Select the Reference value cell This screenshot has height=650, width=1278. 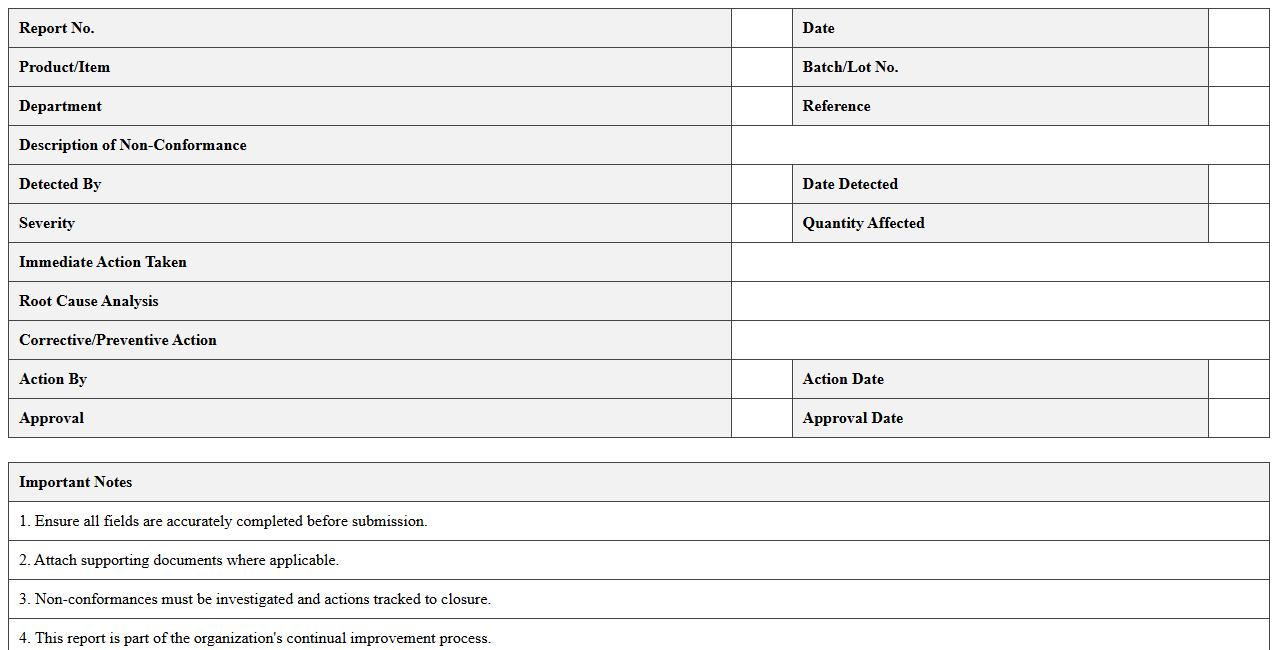[1238, 106]
